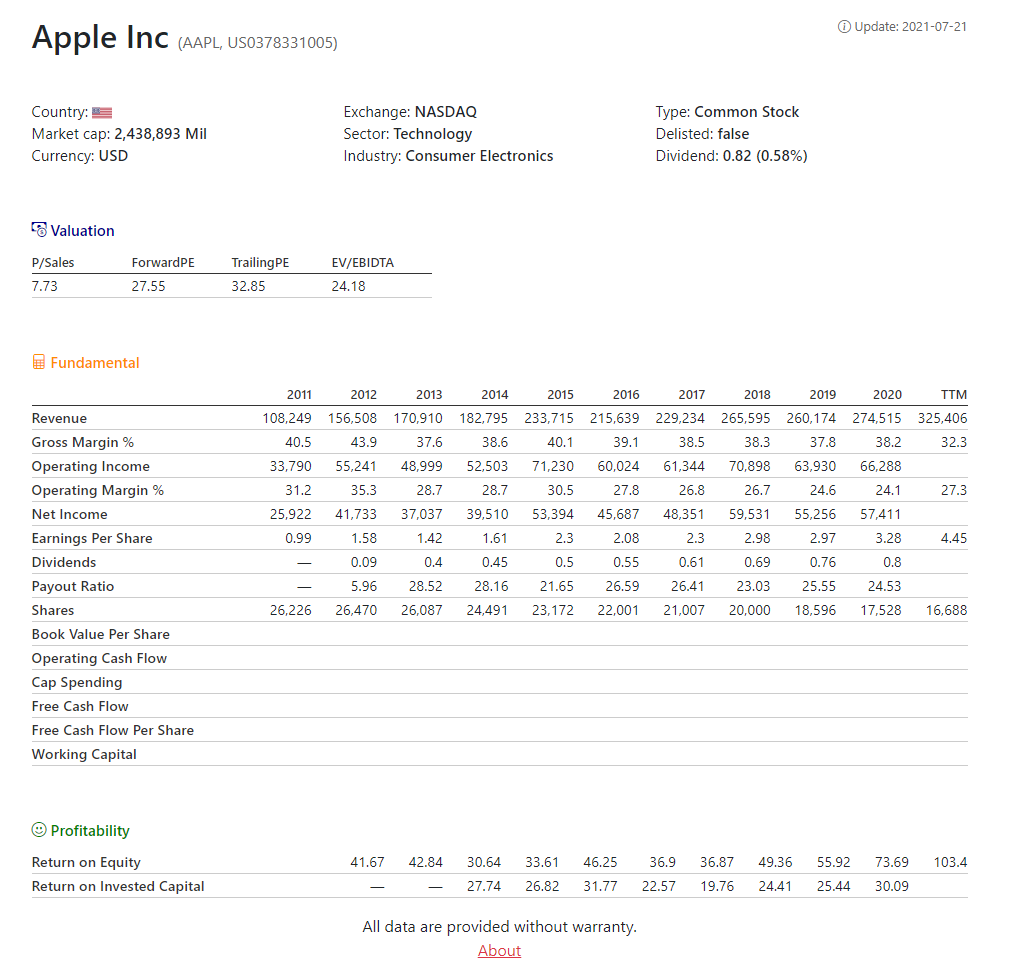This screenshot has width=1028, height=966.
Task: Click the Market cap value 2,438,893 Mil
Action: click(160, 134)
